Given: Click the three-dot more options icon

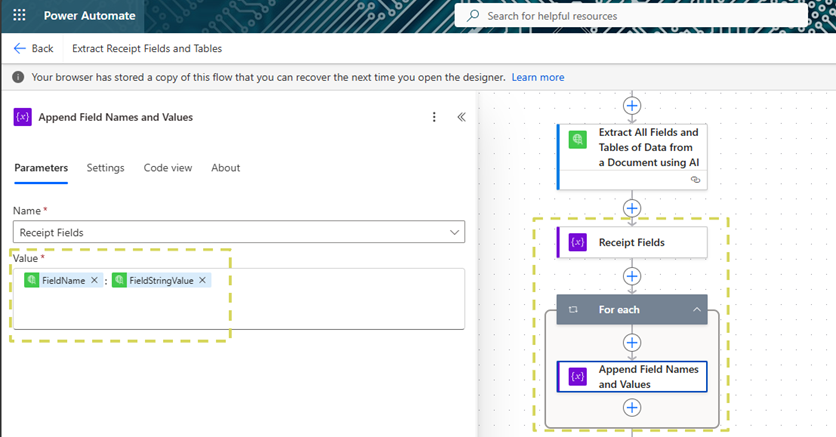Looking at the screenshot, I should [434, 117].
